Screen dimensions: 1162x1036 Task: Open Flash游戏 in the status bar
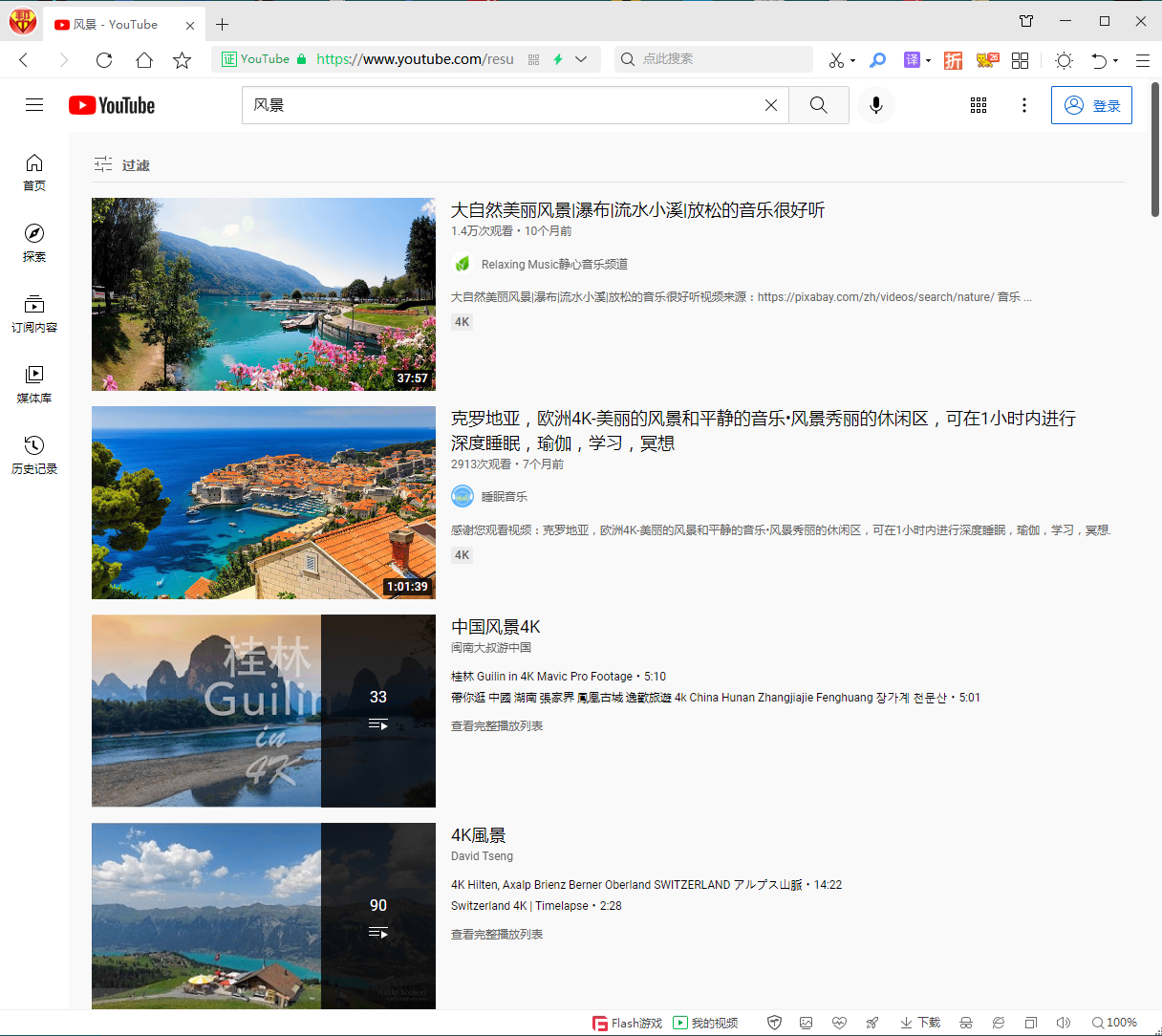(627, 1023)
